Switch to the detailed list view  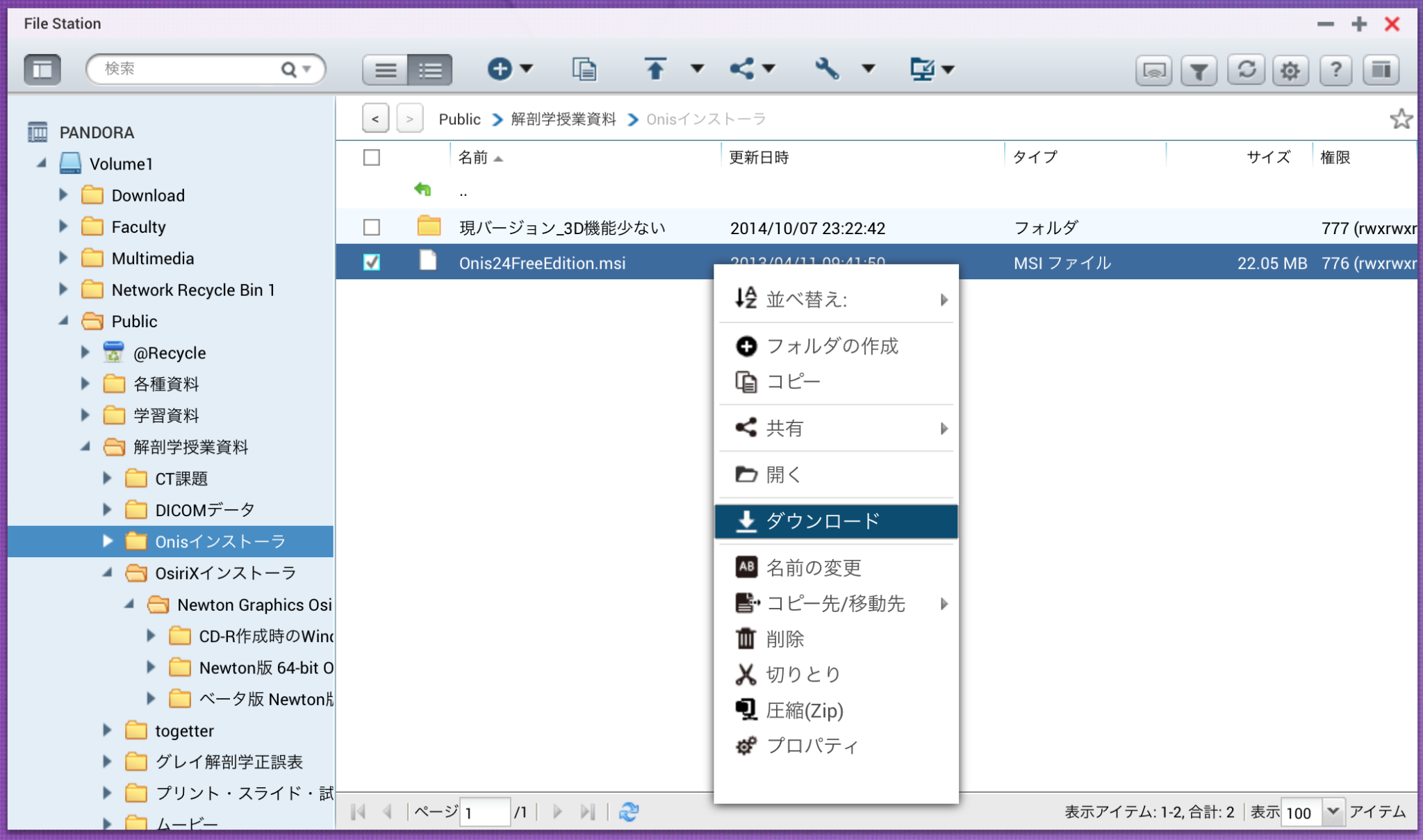[x=430, y=69]
